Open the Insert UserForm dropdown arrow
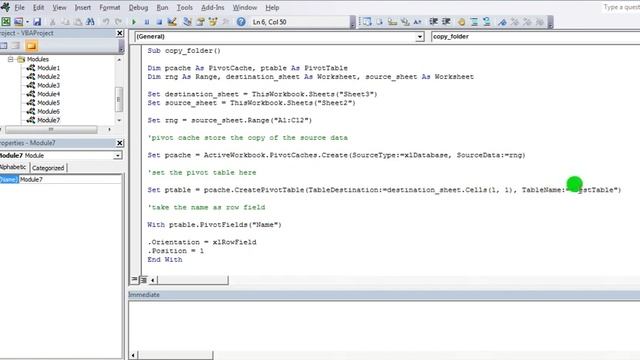 point(27,22)
